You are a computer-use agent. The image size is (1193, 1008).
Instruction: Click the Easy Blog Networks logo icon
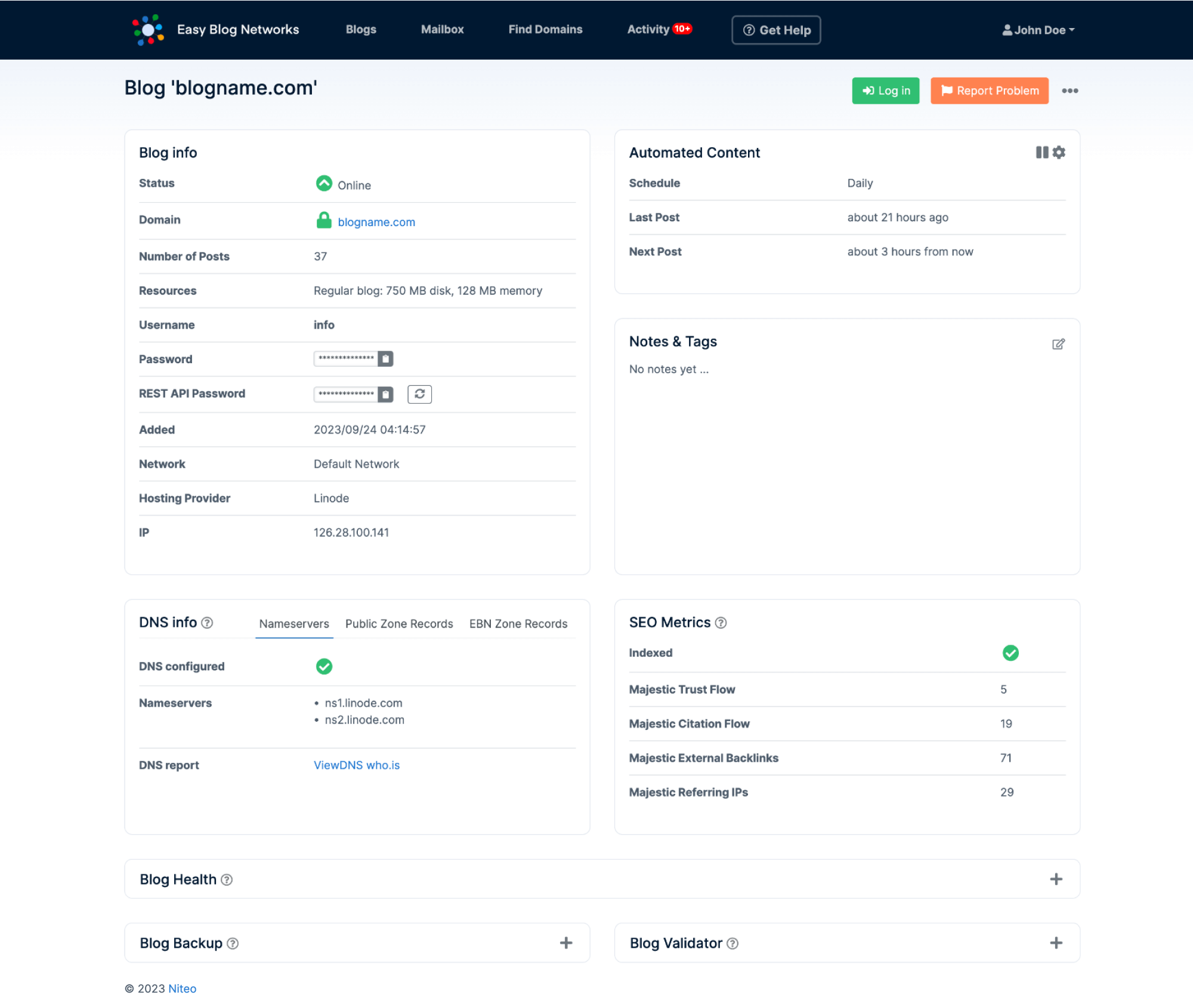(148, 30)
